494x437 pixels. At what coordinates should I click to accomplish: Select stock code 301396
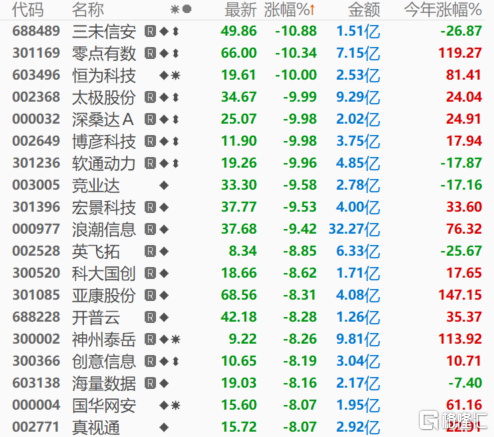[36, 207]
